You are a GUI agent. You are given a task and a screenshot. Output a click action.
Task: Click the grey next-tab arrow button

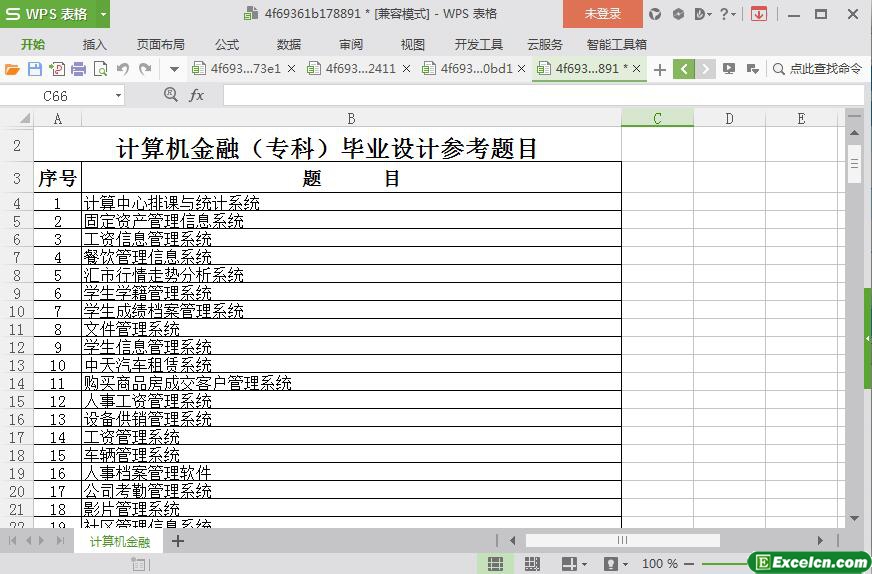tap(705, 69)
